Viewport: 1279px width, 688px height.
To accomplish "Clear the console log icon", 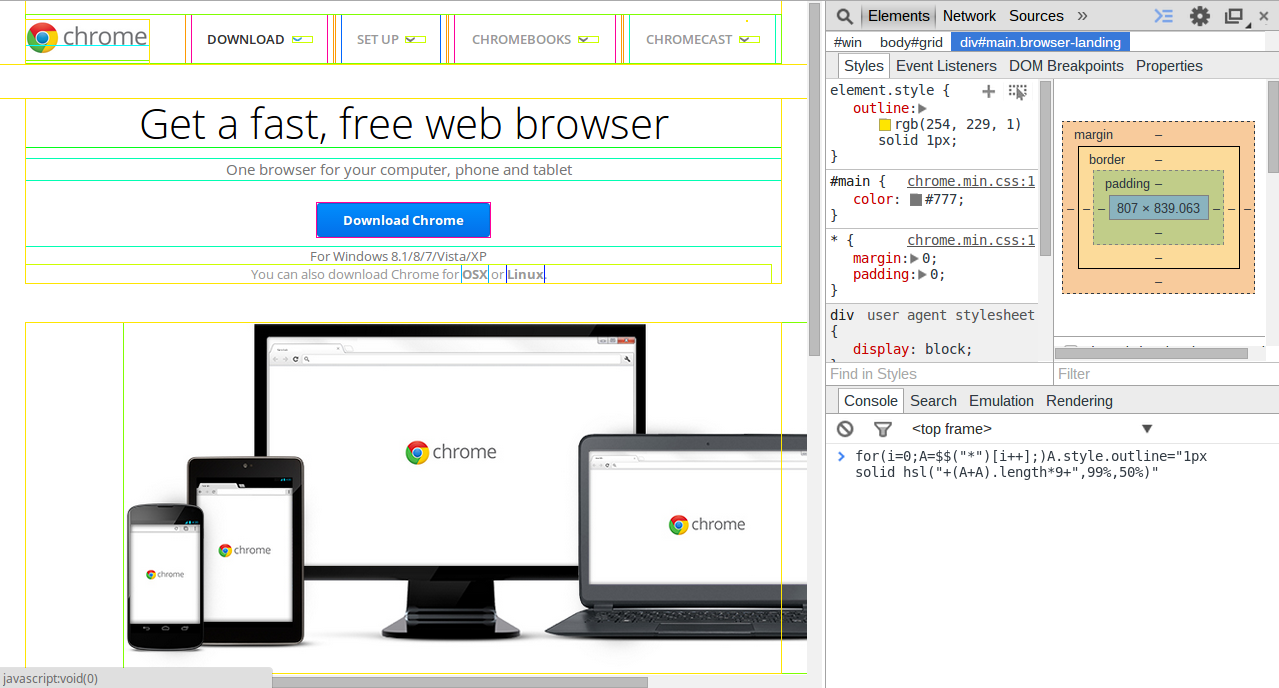I will (846, 429).
